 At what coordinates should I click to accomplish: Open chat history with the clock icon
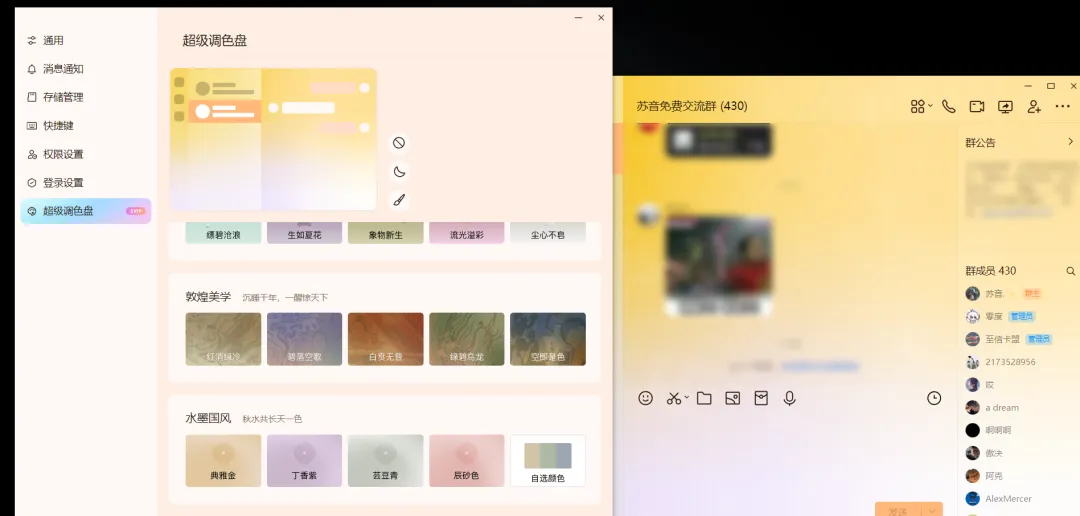click(x=934, y=398)
